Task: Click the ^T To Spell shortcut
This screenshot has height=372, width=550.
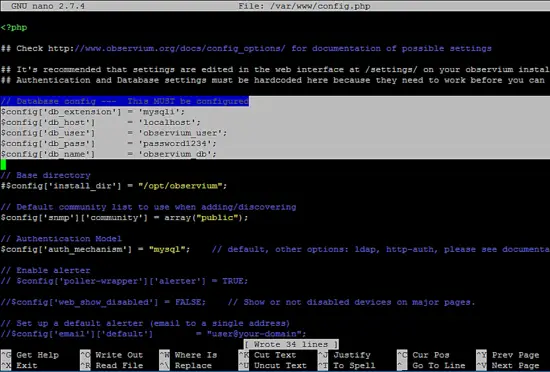Action: [347, 365]
